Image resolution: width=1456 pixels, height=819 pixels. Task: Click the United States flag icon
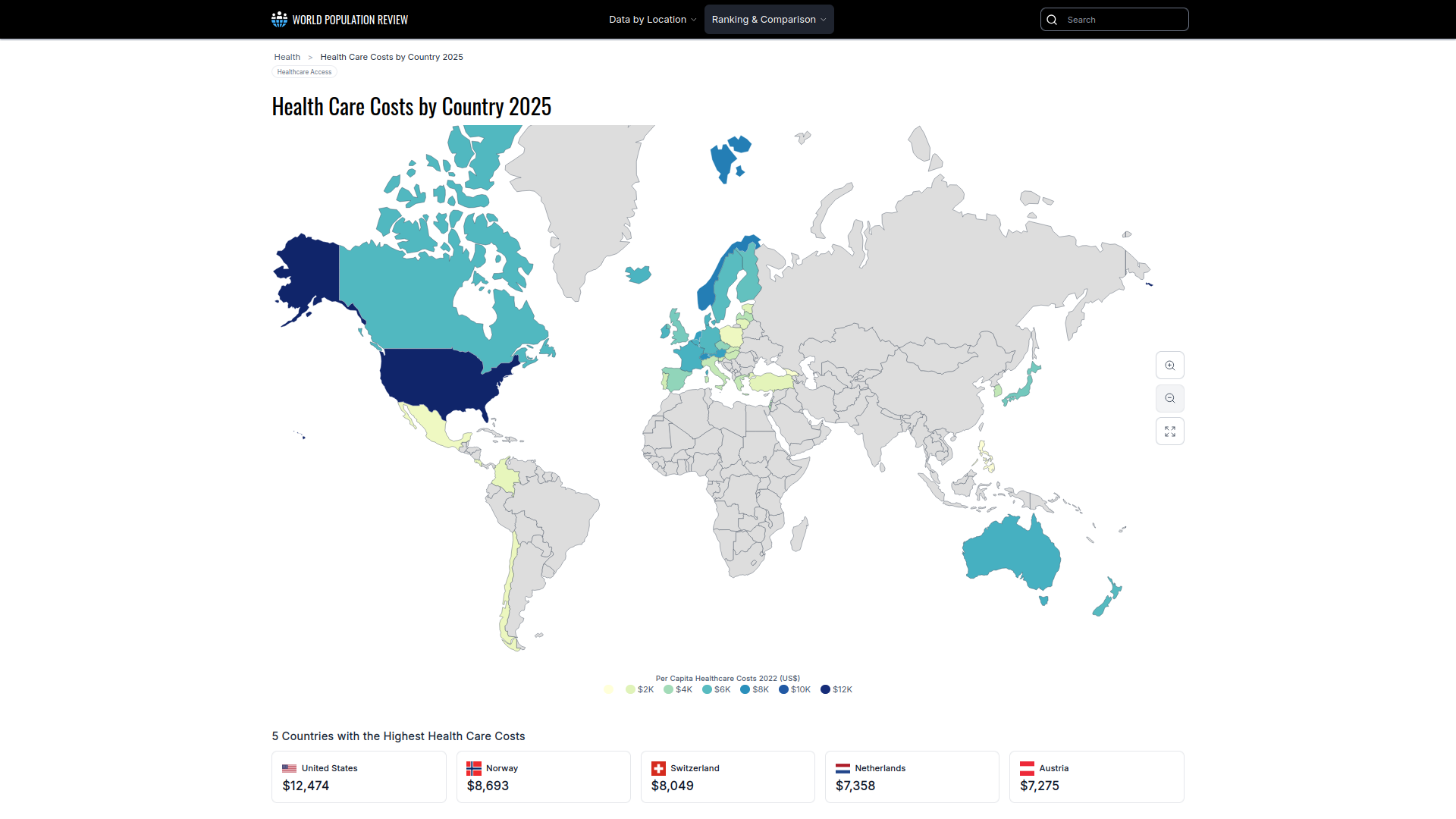click(x=289, y=768)
